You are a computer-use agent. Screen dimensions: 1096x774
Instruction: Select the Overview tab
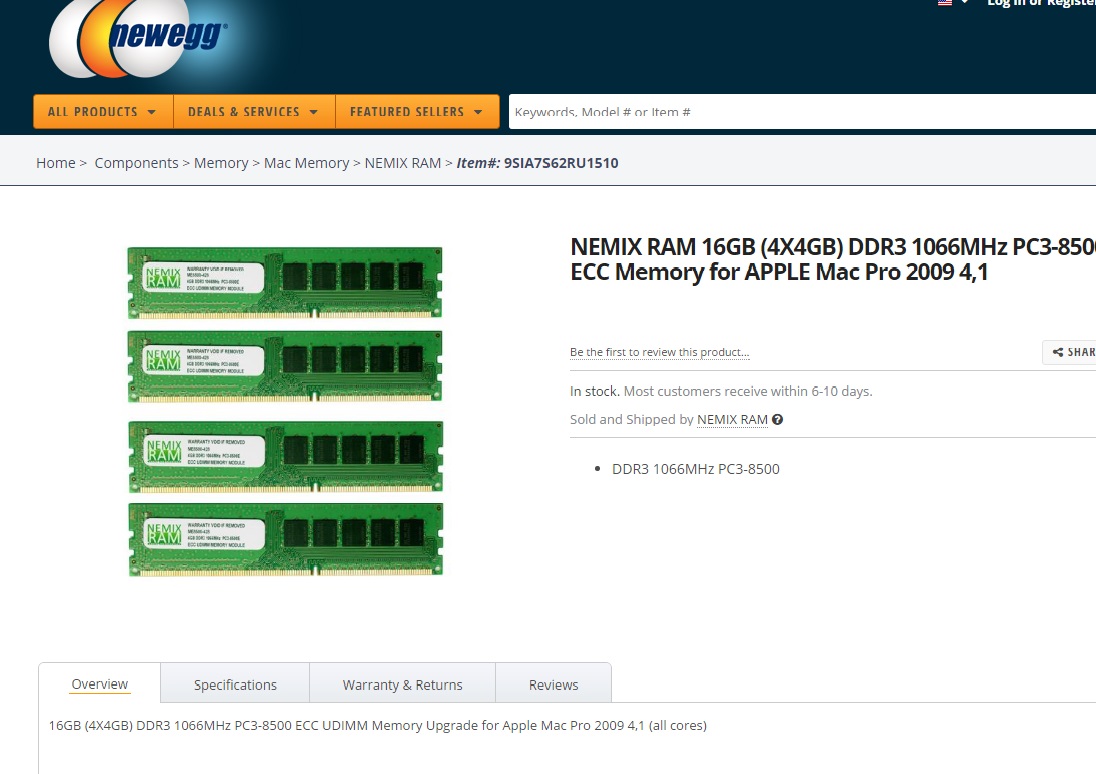click(x=99, y=684)
